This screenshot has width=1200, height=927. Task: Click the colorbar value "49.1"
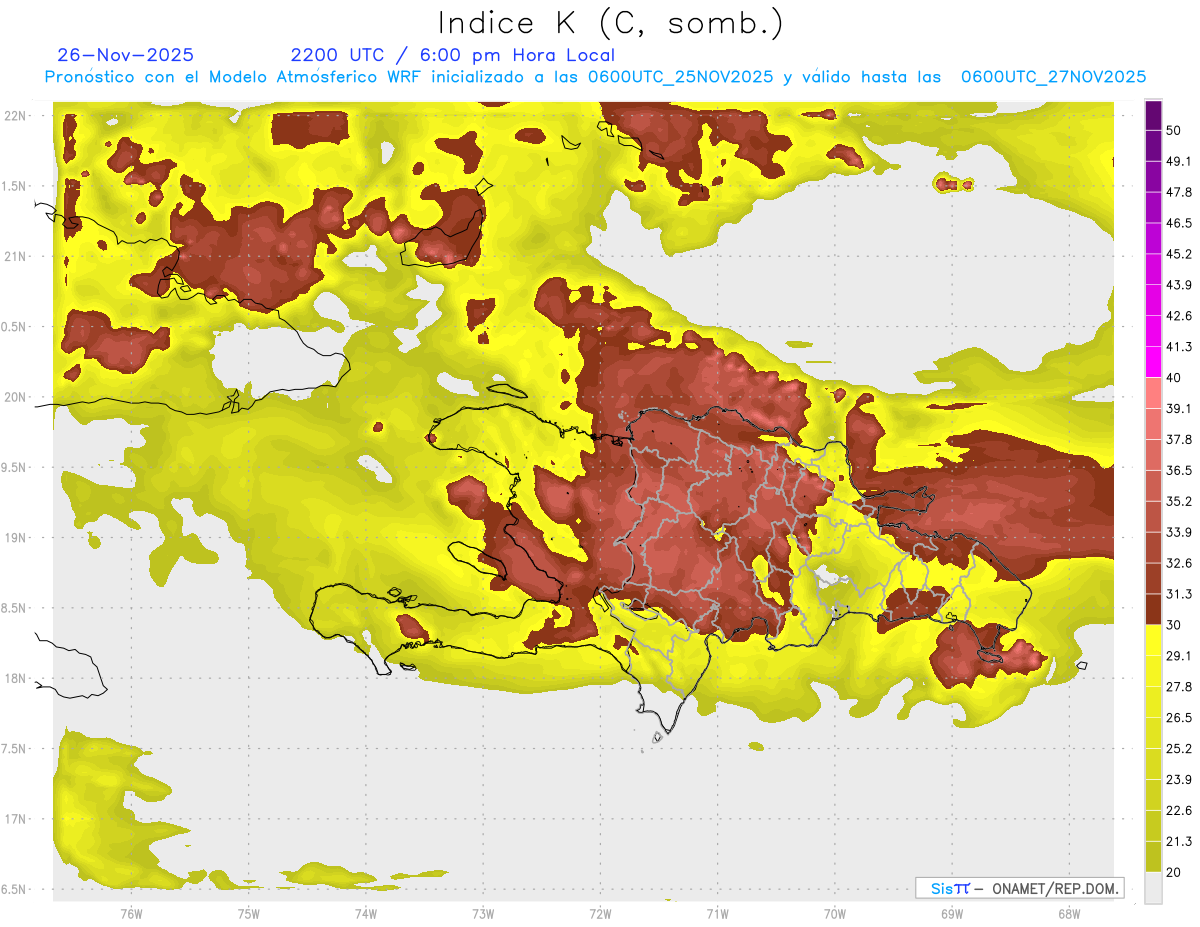click(1180, 161)
